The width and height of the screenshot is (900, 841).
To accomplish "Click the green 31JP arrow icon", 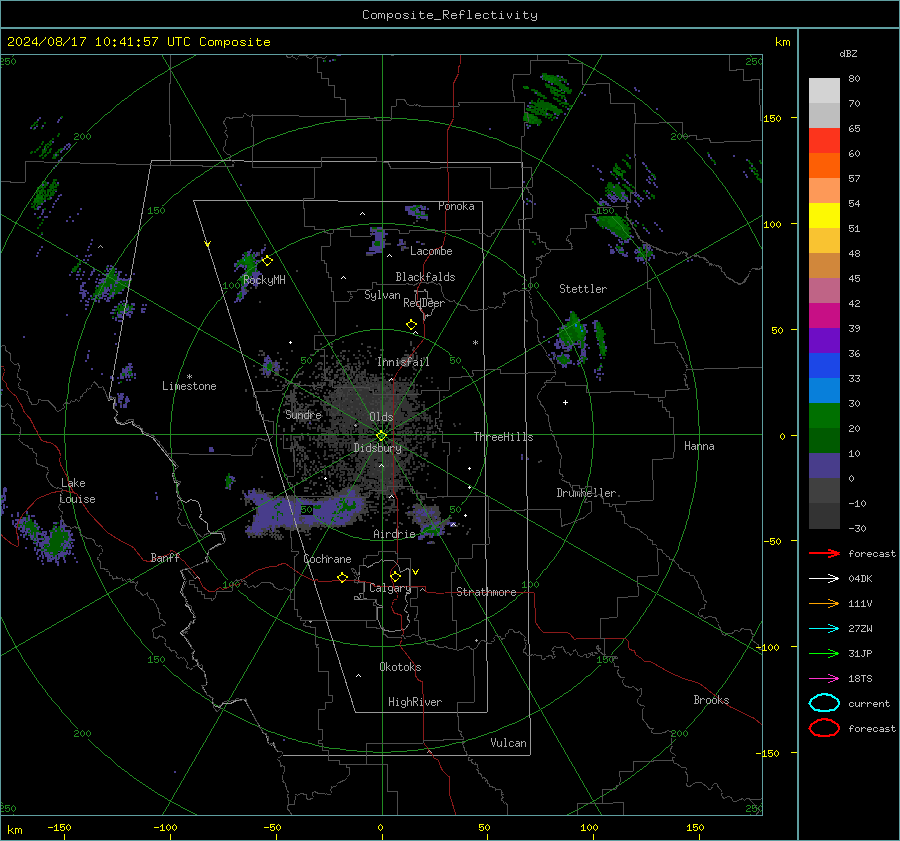I will (x=824, y=653).
